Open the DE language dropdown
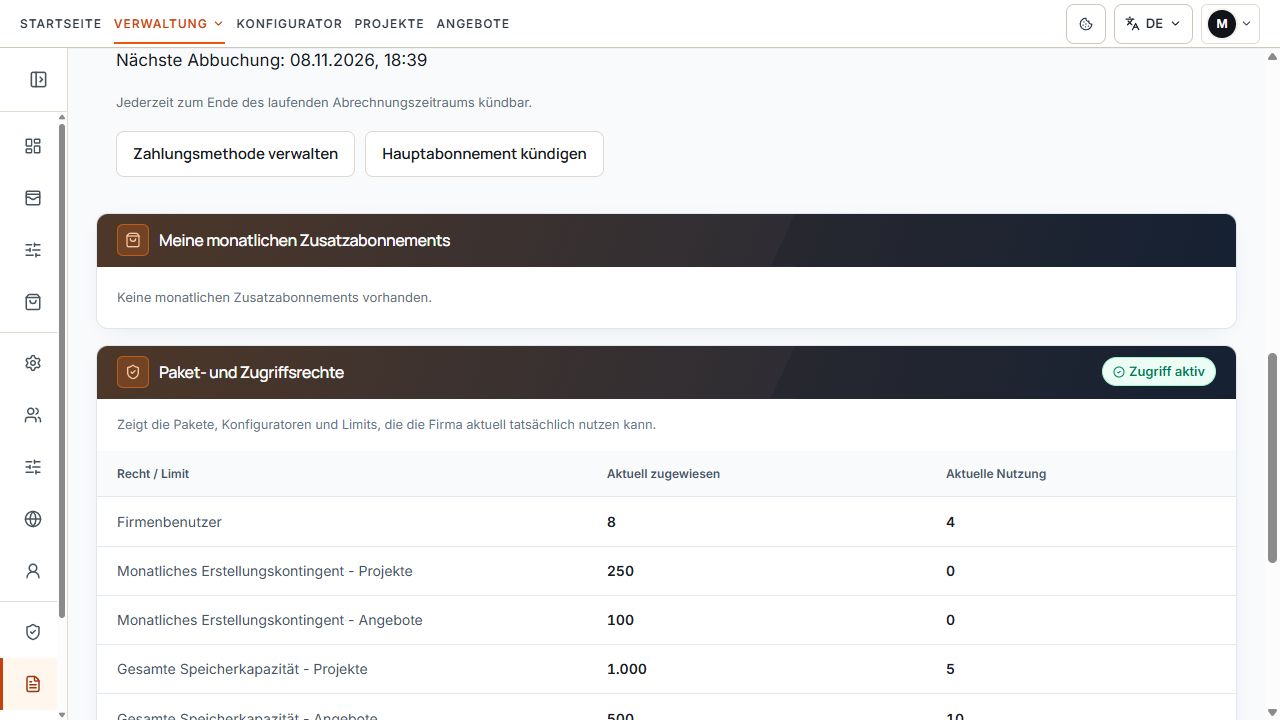This screenshot has height=720, width=1280. pyautogui.click(x=1153, y=24)
